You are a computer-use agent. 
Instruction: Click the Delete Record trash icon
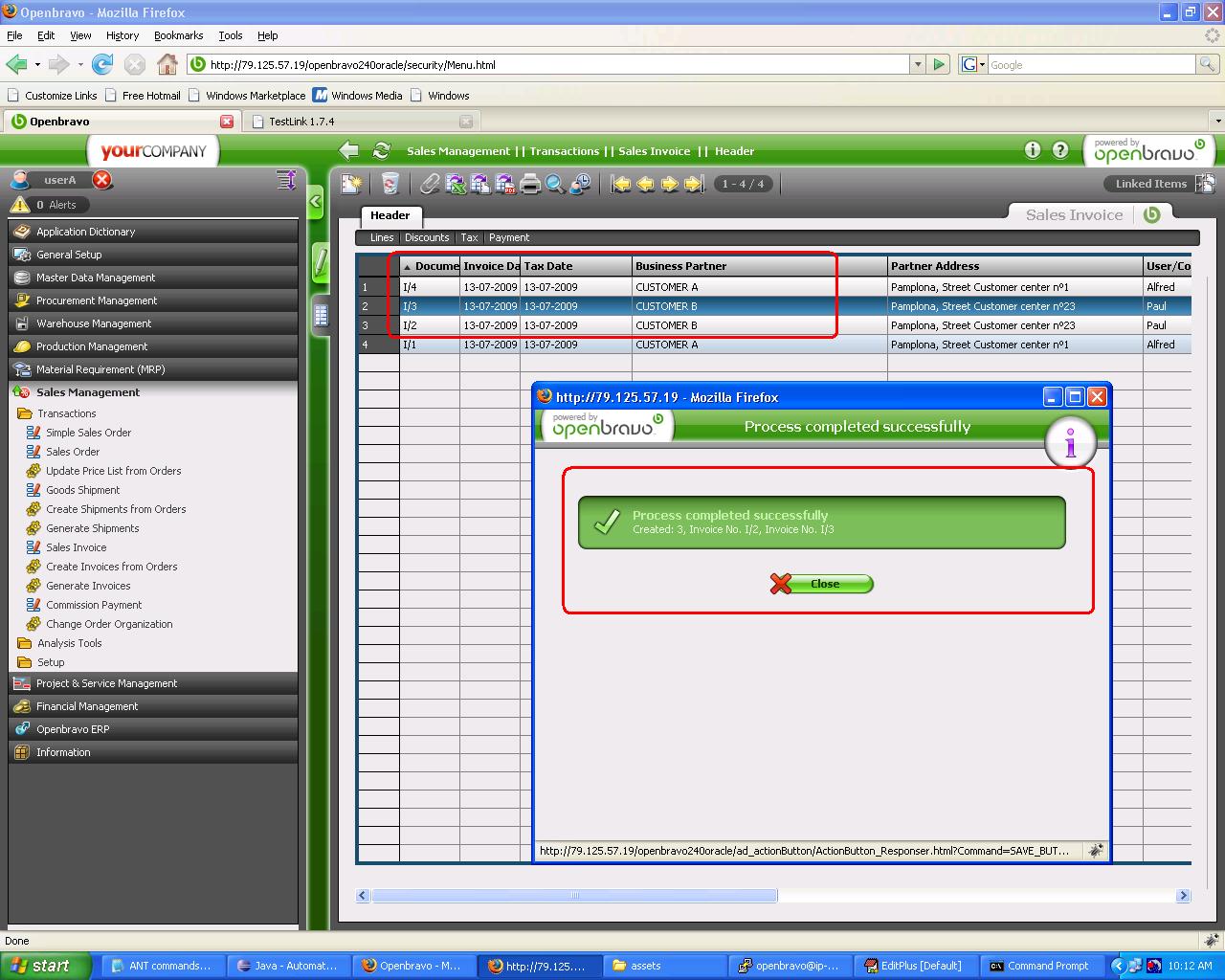pos(390,184)
